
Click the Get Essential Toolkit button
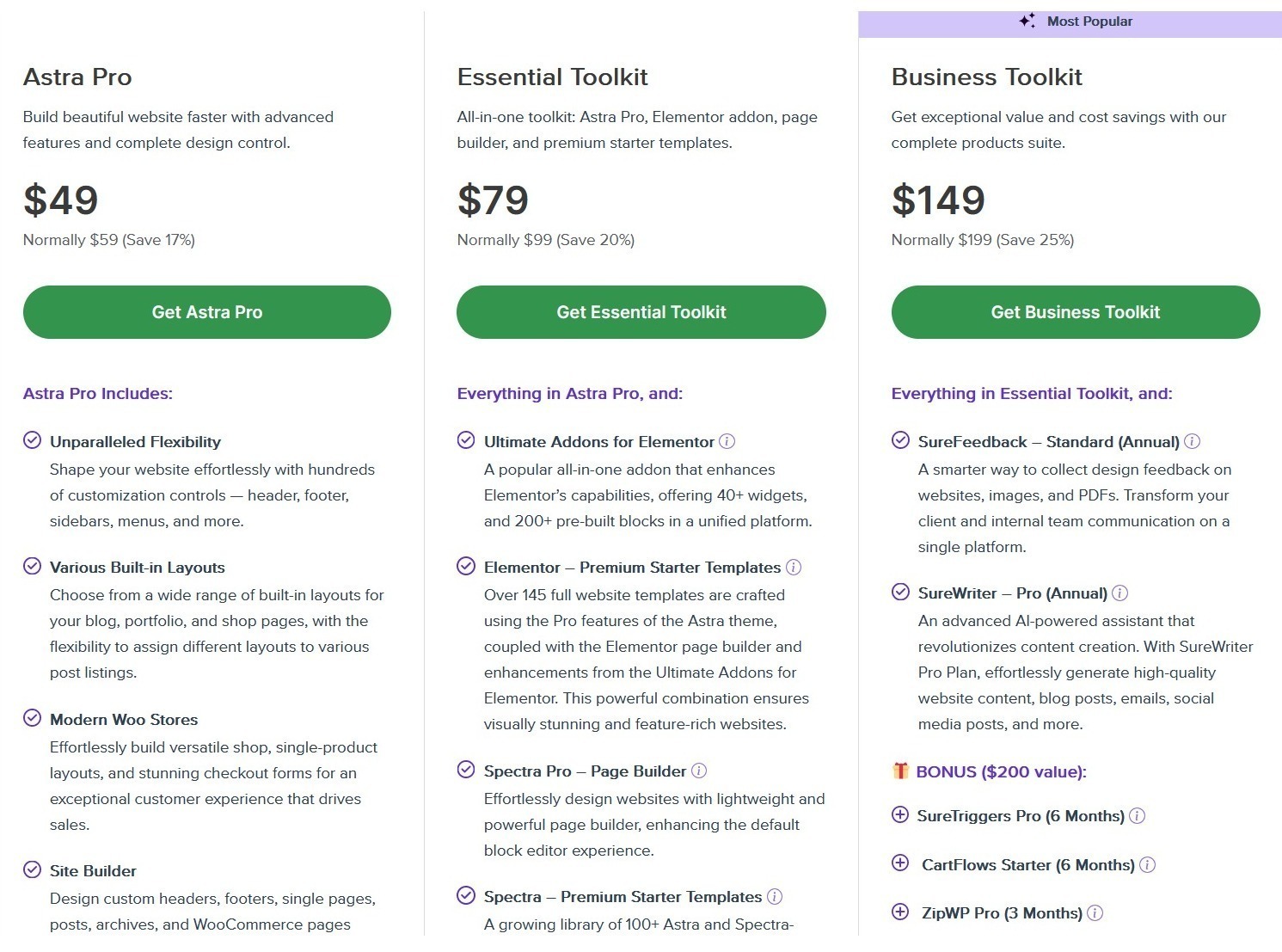click(641, 312)
